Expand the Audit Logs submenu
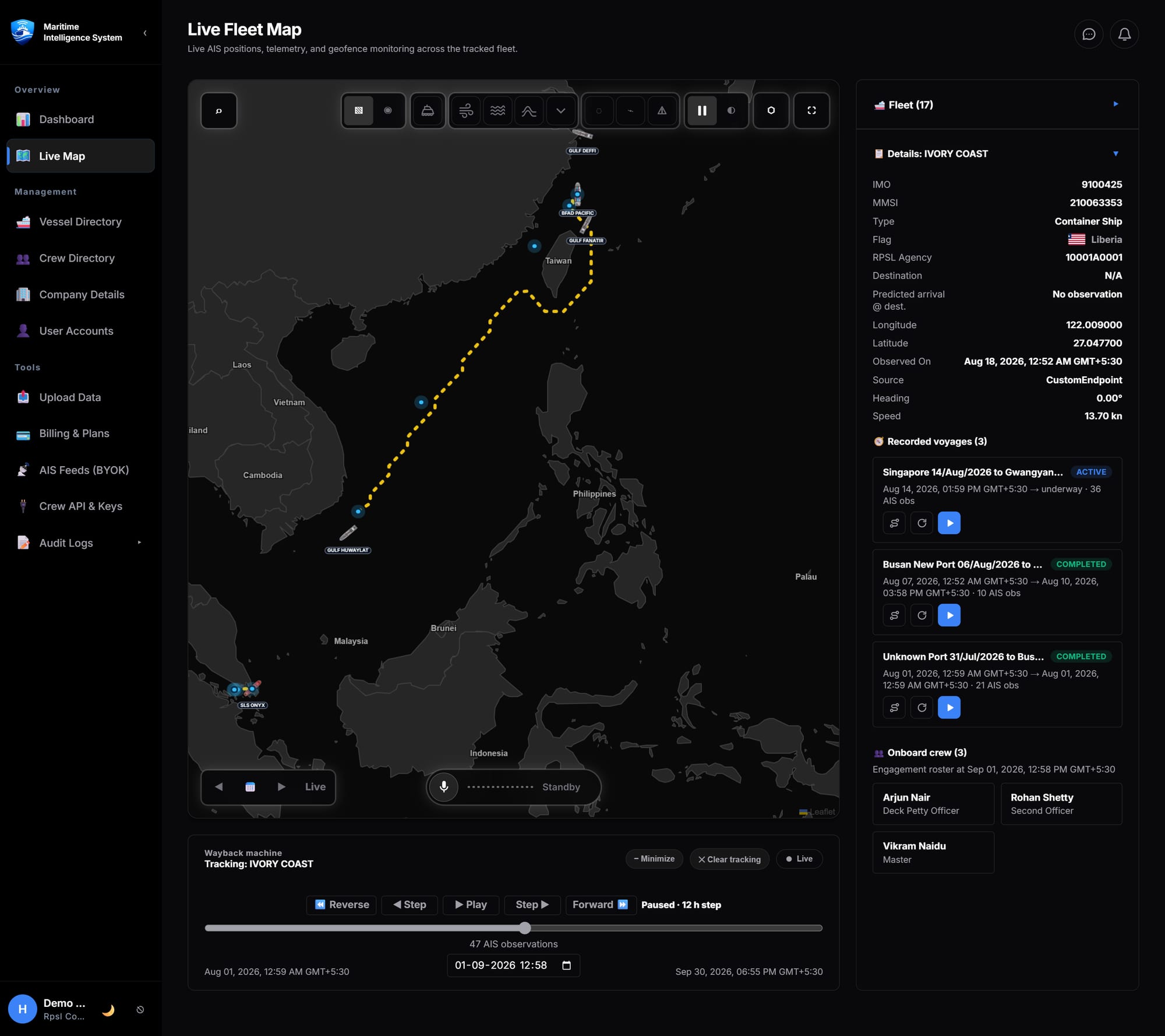Viewport: 1165px width, 1036px height. coord(139,542)
